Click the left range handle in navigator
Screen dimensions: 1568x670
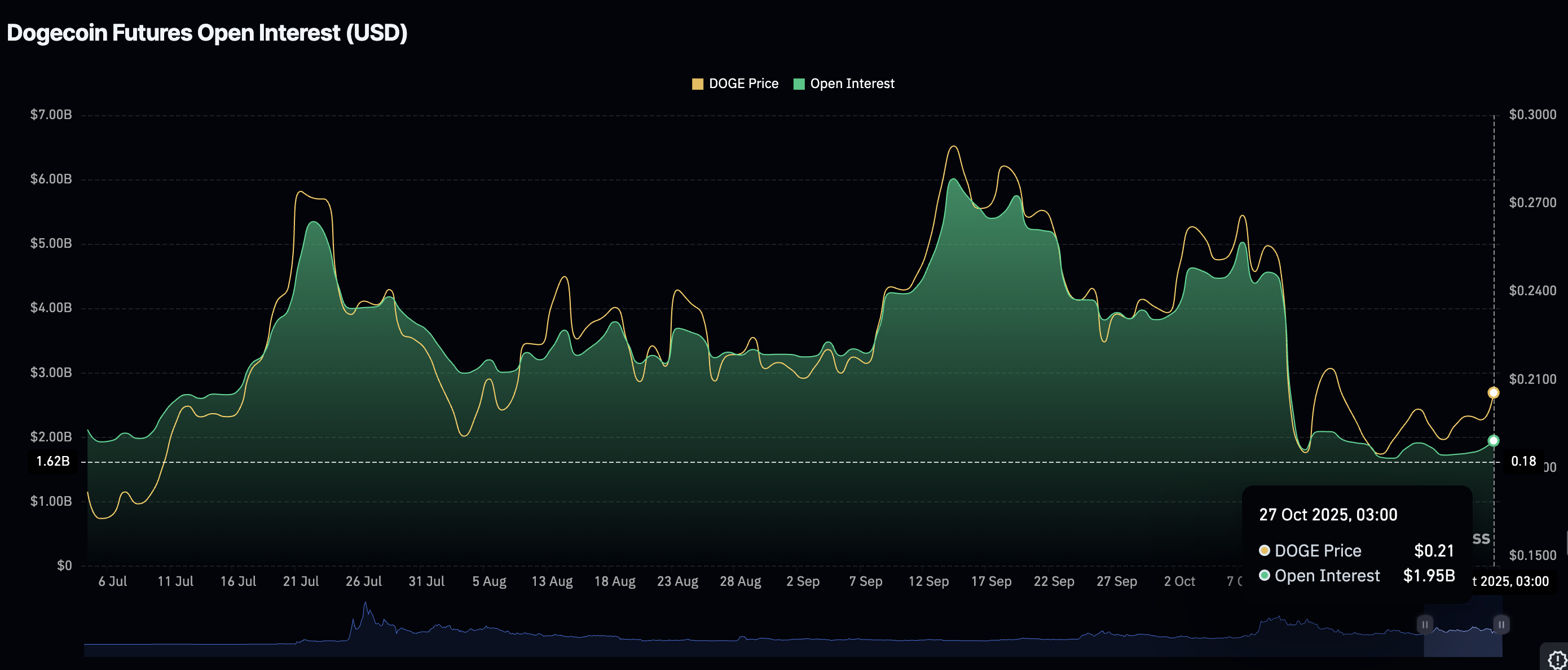(x=1424, y=624)
